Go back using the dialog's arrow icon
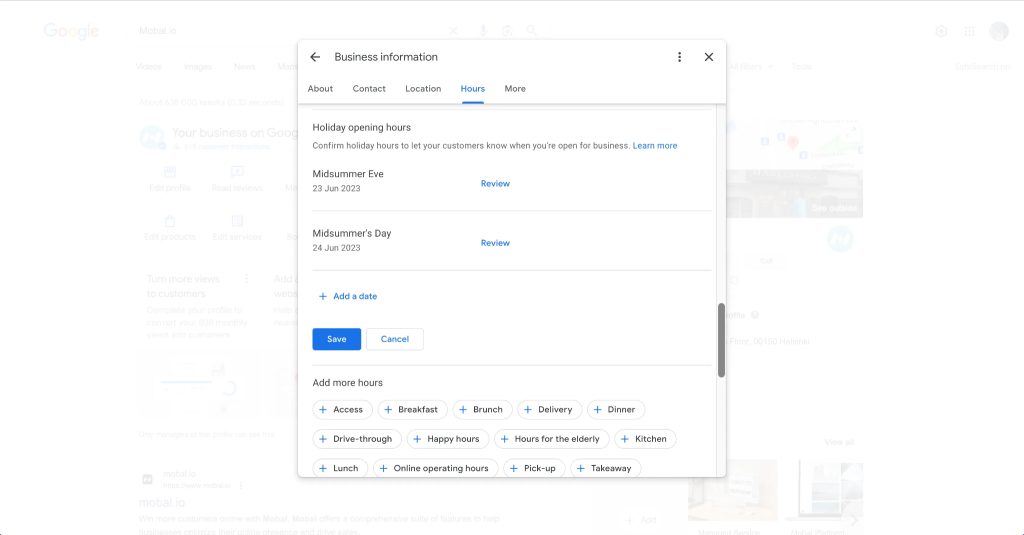This screenshot has width=1024, height=535. [x=315, y=57]
